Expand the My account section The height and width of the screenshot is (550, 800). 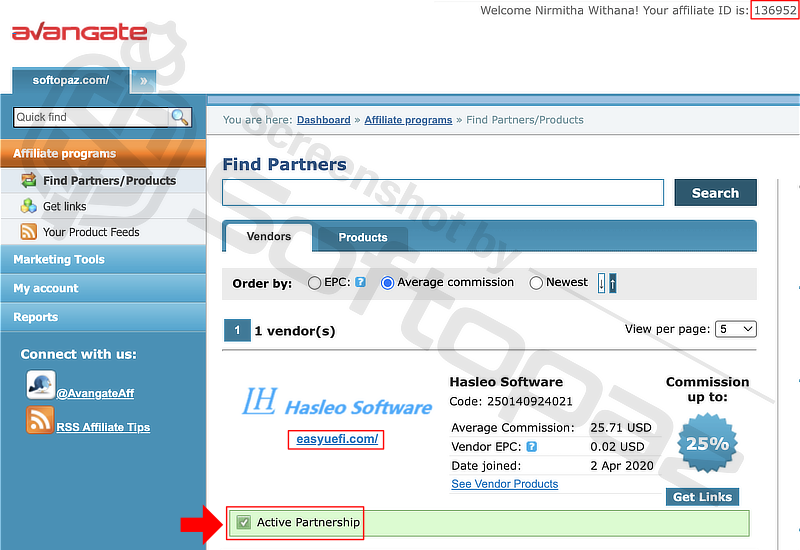coord(103,288)
